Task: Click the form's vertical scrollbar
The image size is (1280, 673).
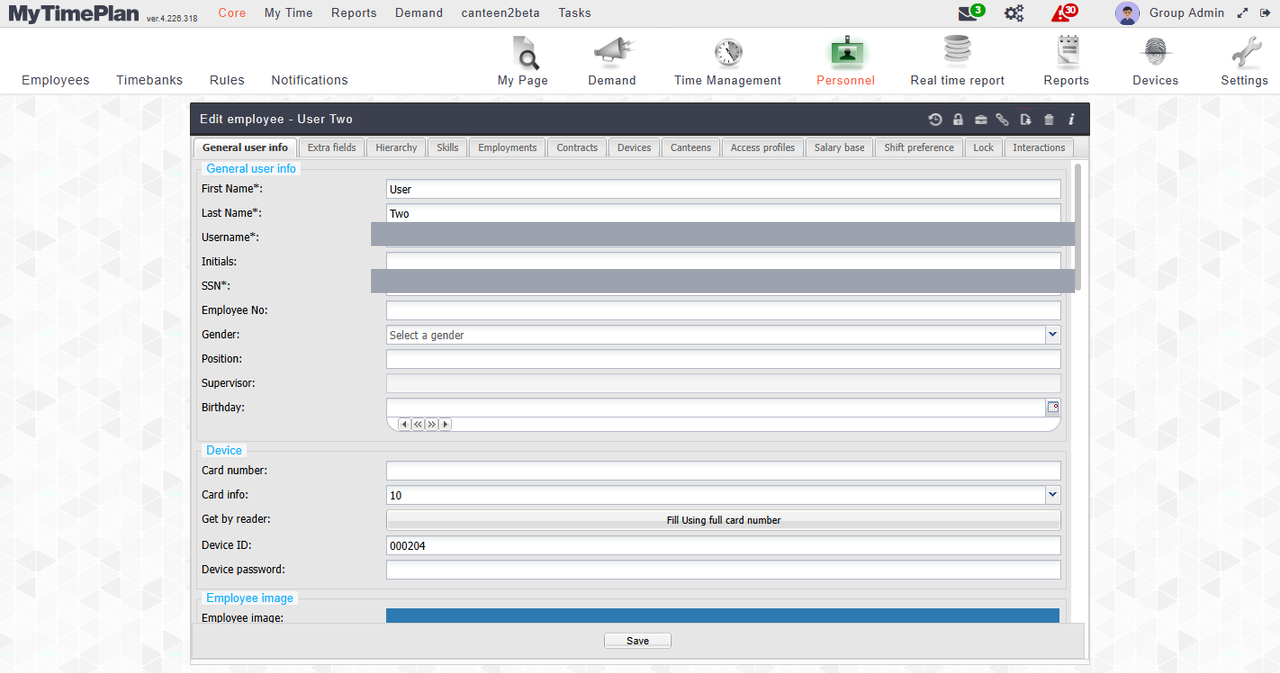Action: point(1078,228)
